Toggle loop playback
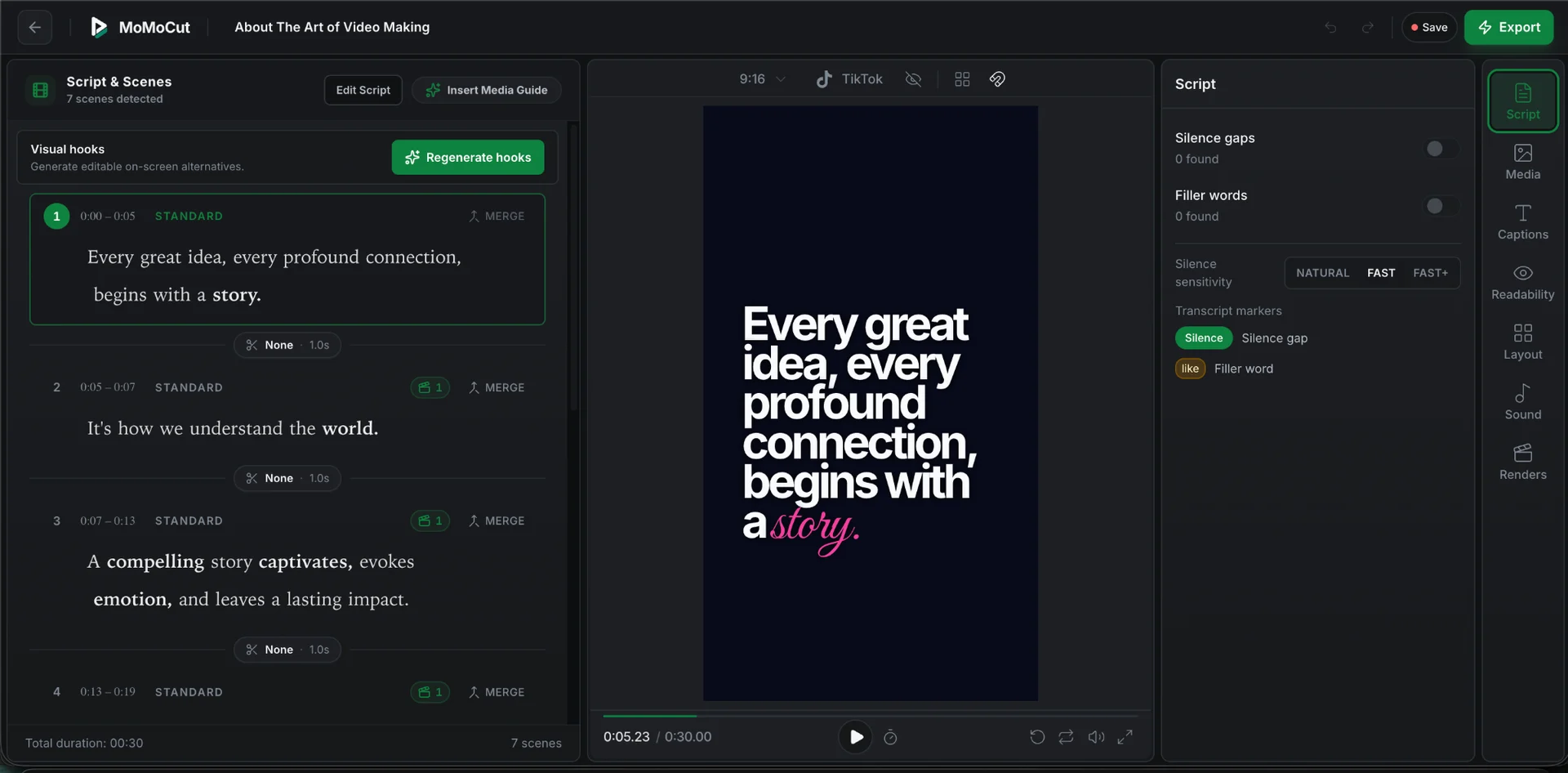Image resolution: width=1568 pixels, height=773 pixels. pos(1066,737)
